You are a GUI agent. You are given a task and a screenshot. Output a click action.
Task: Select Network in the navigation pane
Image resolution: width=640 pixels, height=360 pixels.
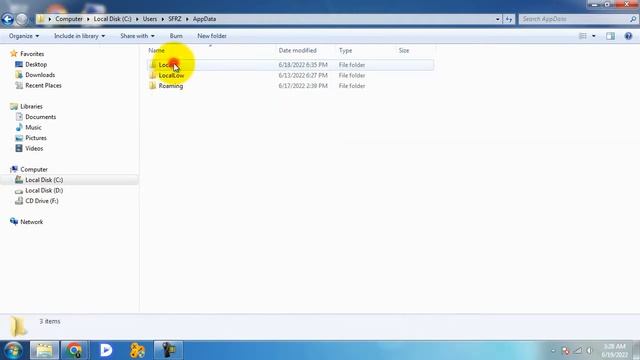click(31, 222)
